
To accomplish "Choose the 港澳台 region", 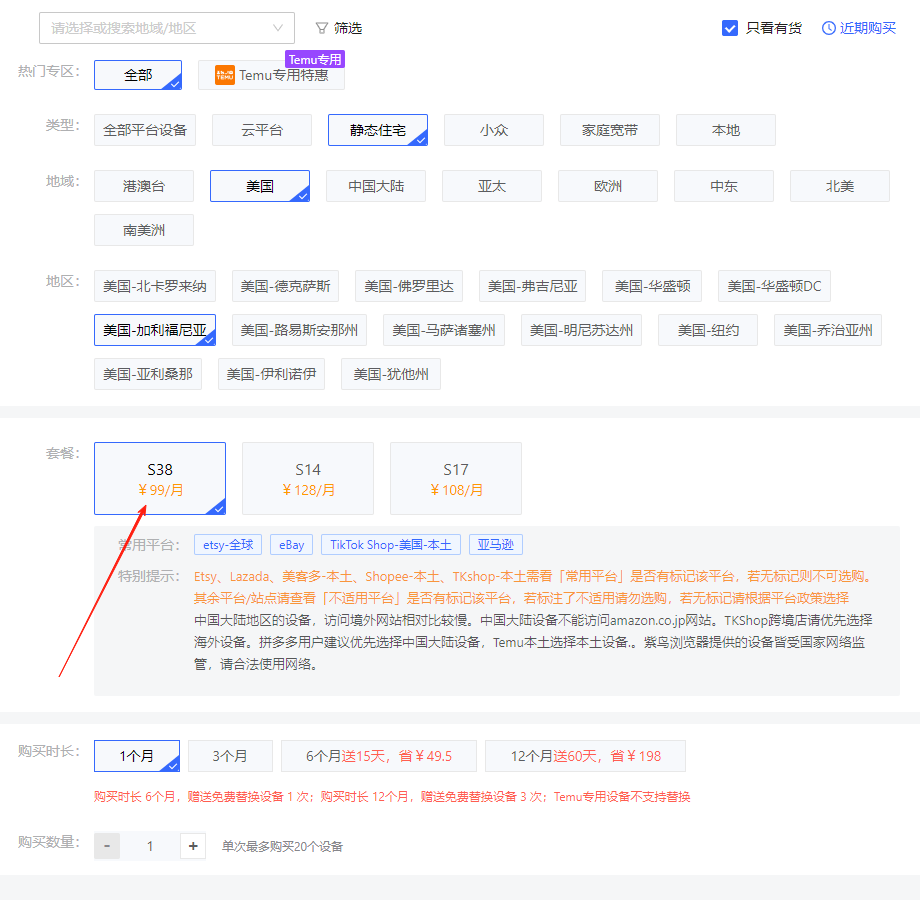I will (144, 186).
